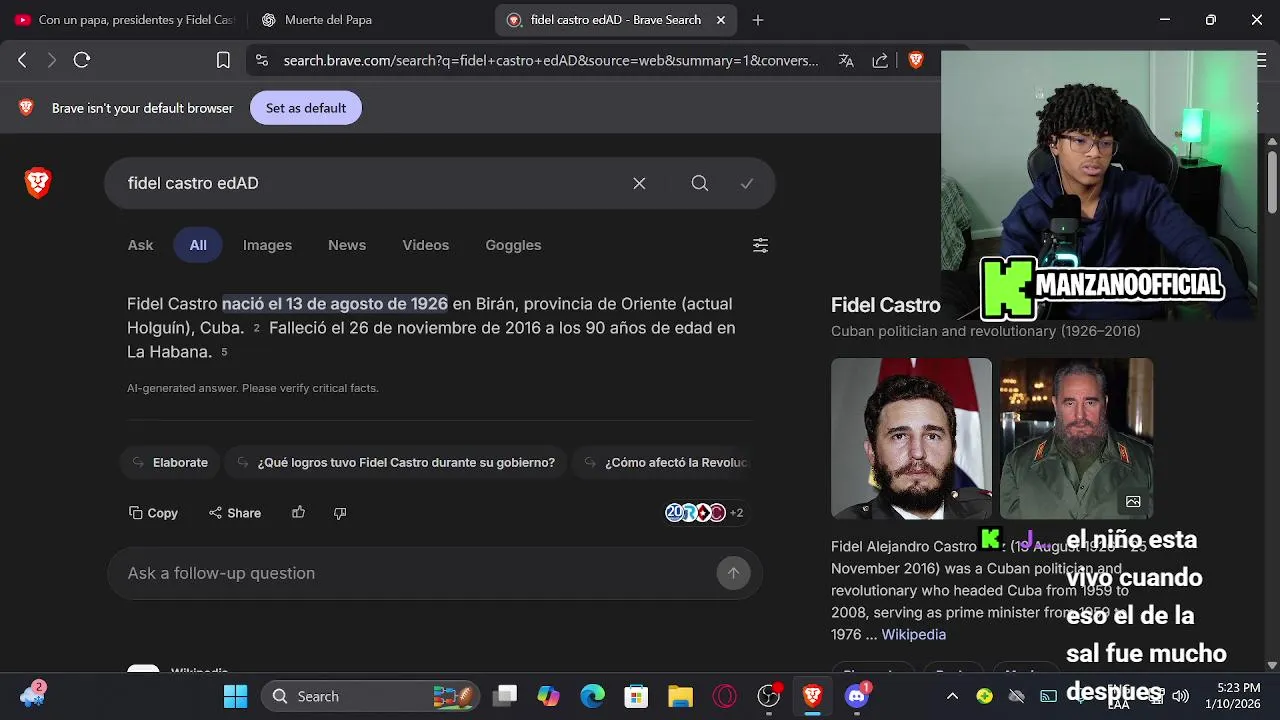Select the address bar URL

[x=550, y=60]
